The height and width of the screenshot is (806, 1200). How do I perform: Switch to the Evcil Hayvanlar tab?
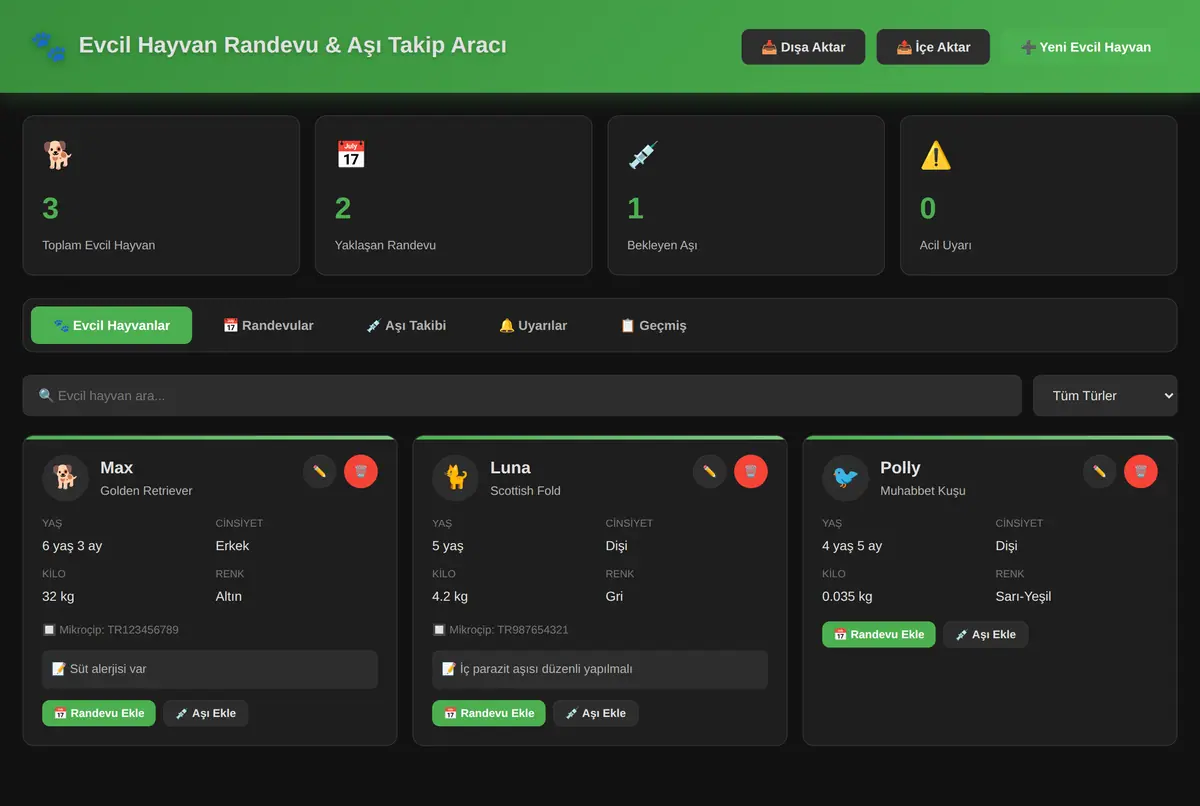click(x=111, y=325)
